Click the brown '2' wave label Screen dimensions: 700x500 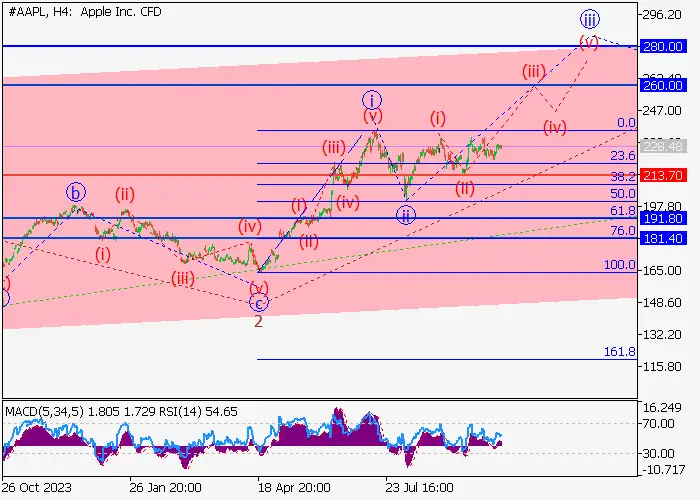(258, 321)
